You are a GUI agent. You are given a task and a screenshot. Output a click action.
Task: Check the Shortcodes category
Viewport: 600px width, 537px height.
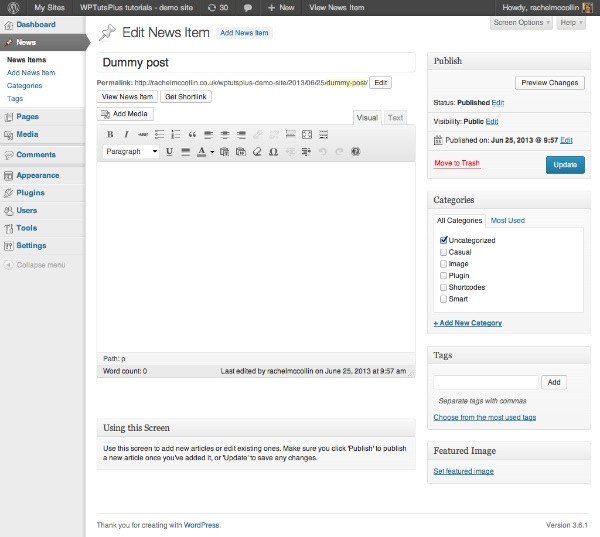pyautogui.click(x=443, y=287)
